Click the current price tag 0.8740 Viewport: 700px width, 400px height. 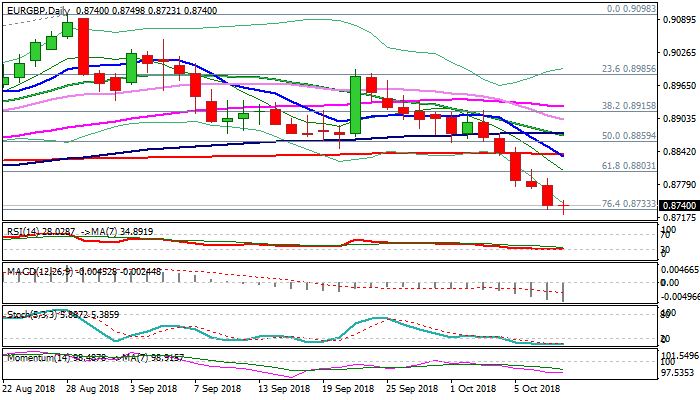click(x=676, y=204)
